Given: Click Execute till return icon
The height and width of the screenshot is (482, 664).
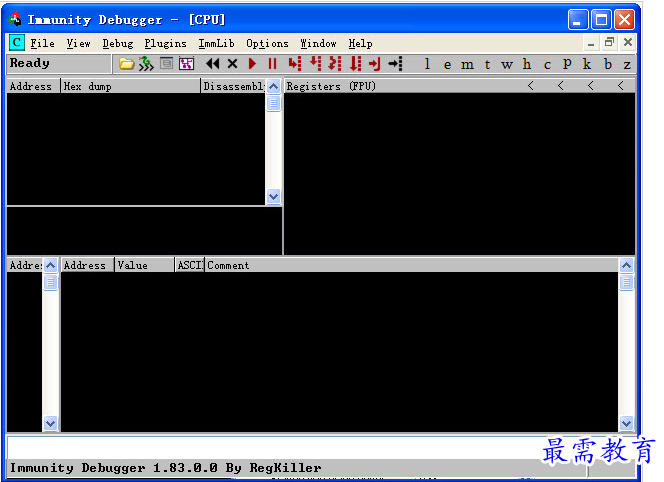Looking at the screenshot, I should pyautogui.click(x=375, y=64).
